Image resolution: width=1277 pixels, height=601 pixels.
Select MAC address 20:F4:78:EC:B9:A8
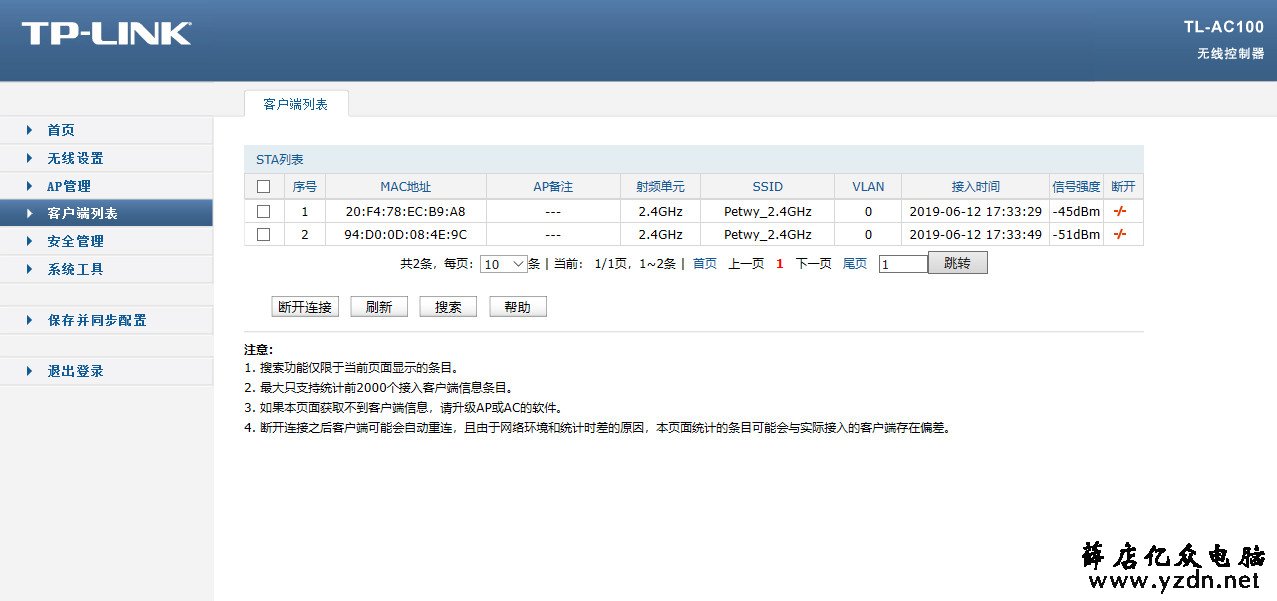tap(406, 211)
